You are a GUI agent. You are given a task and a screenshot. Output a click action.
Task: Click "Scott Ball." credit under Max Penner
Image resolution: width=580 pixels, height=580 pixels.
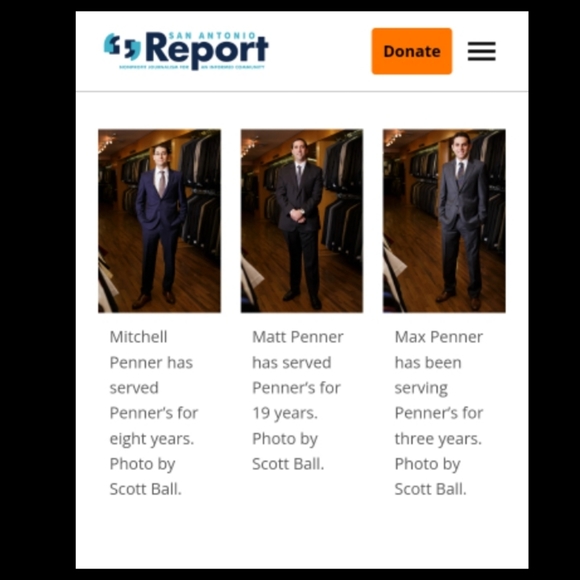(x=431, y=489)
